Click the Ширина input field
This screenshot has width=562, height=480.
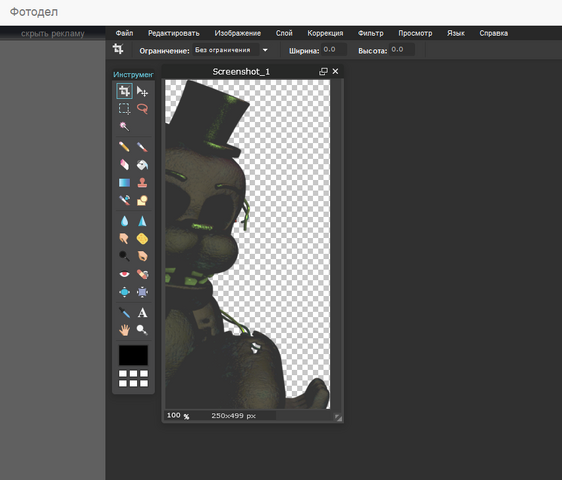point(334,49)
